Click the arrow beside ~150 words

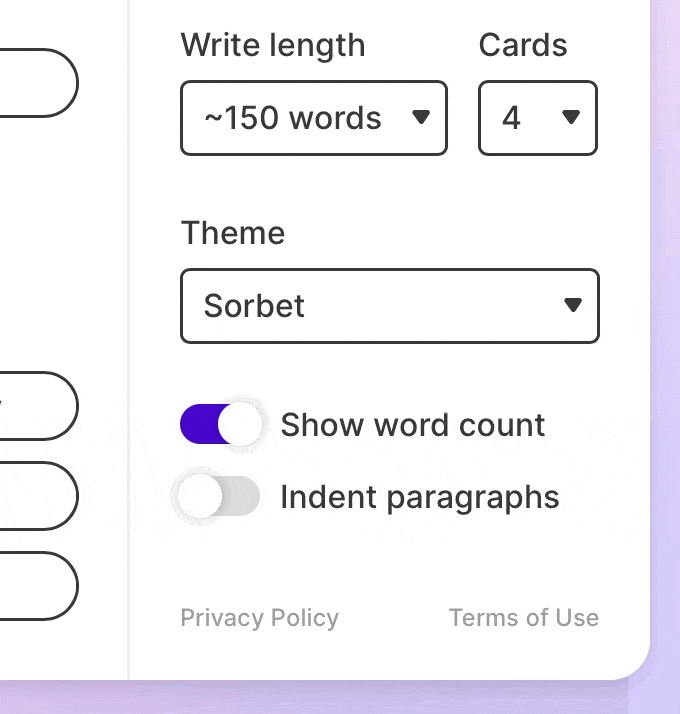[421, 117]
